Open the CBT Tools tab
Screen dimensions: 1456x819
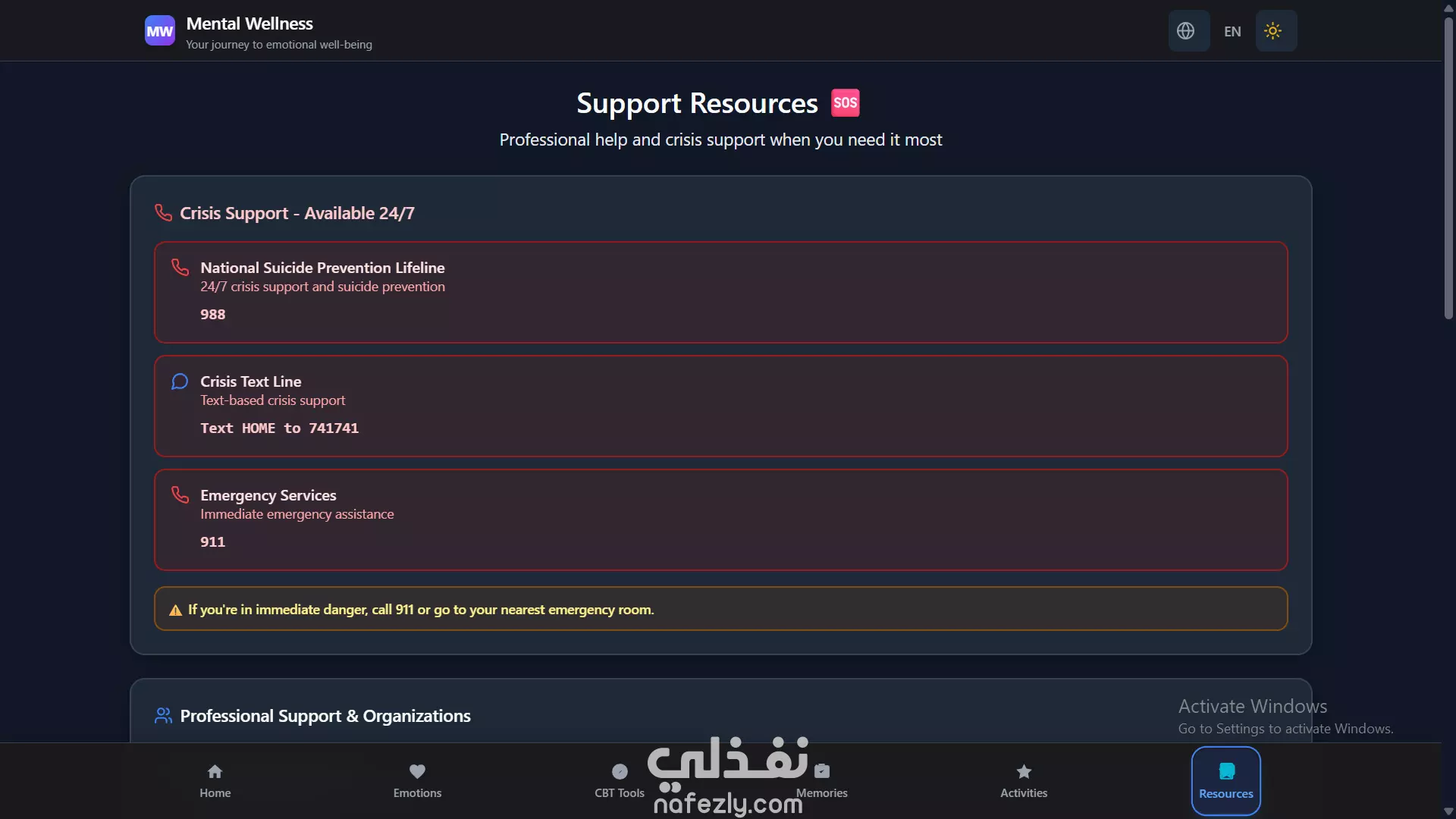pos(620,781)
